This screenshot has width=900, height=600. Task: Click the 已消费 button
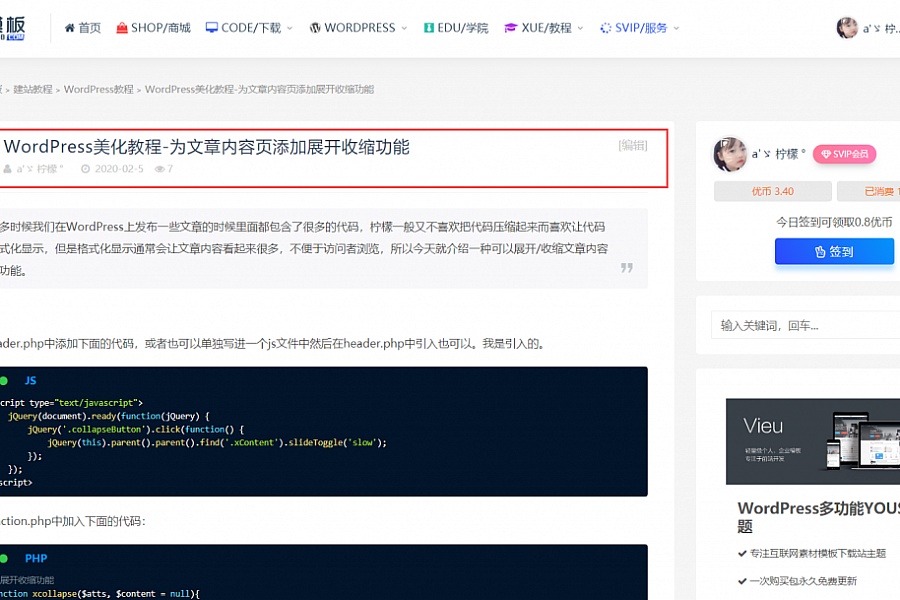[x=868, y=191]
